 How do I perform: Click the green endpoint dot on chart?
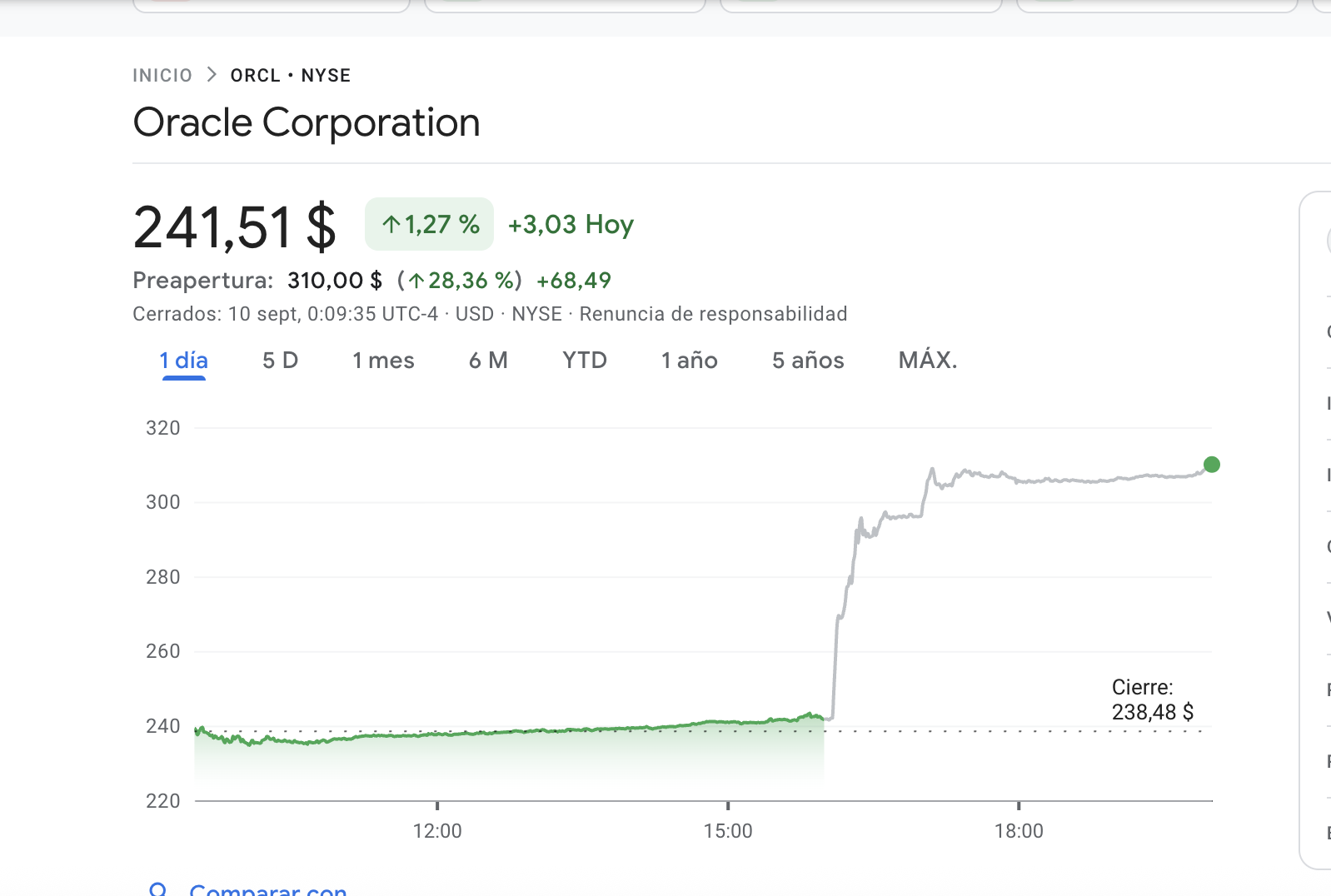[x=1212, y=465]
